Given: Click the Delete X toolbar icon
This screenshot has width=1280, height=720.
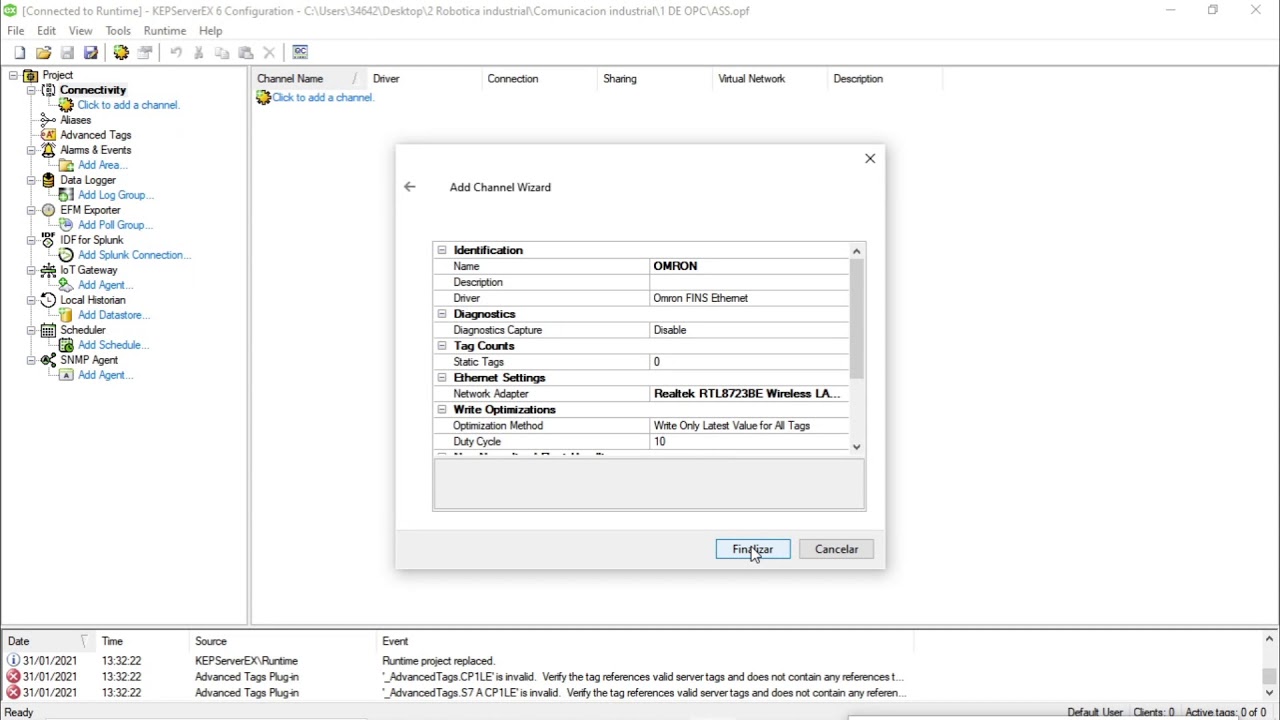Looking at the screenshot, I should tap(269, 53).
